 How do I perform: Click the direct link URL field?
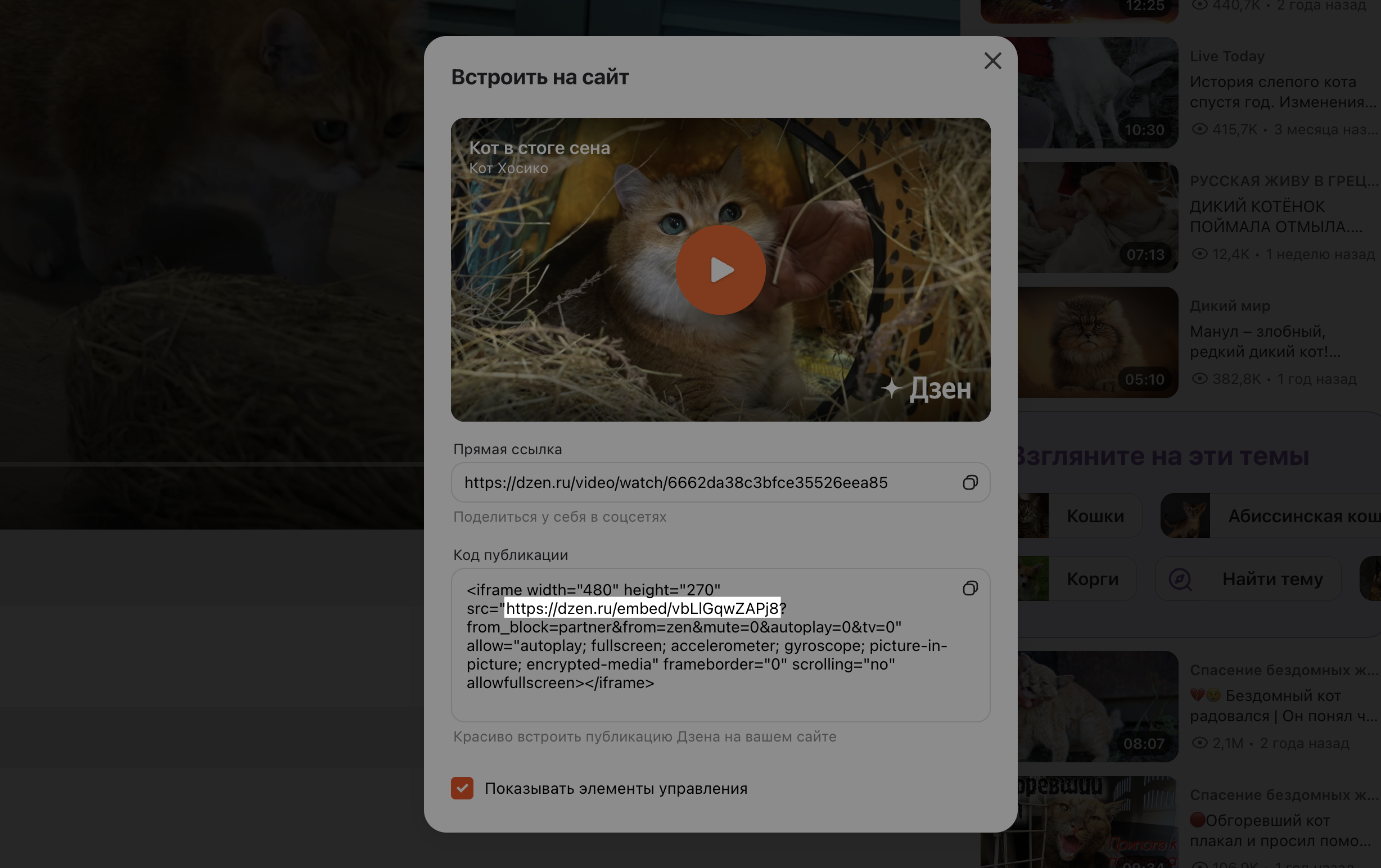point(720,483)
